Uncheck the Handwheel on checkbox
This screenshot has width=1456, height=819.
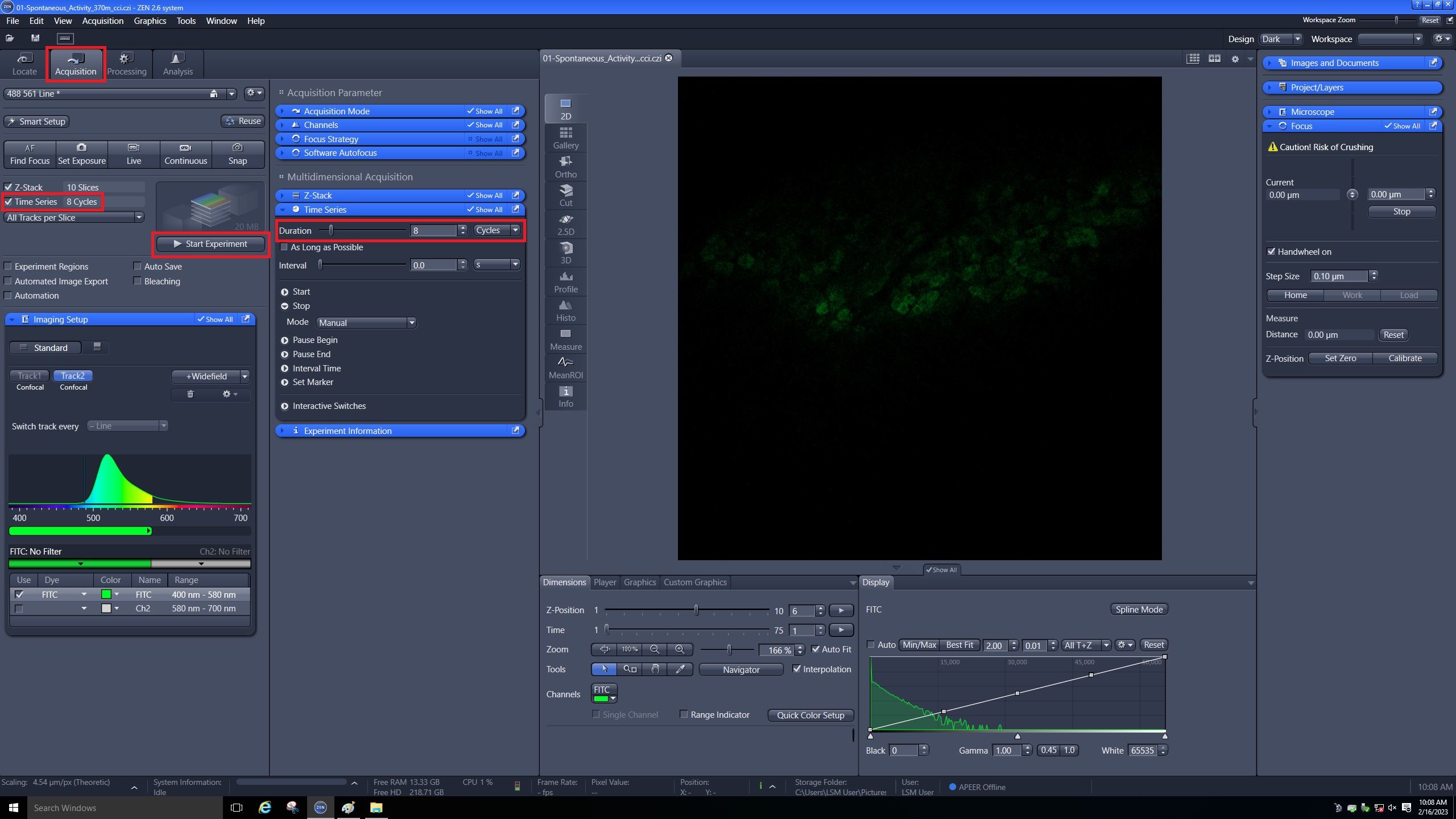pos(1271,251)
